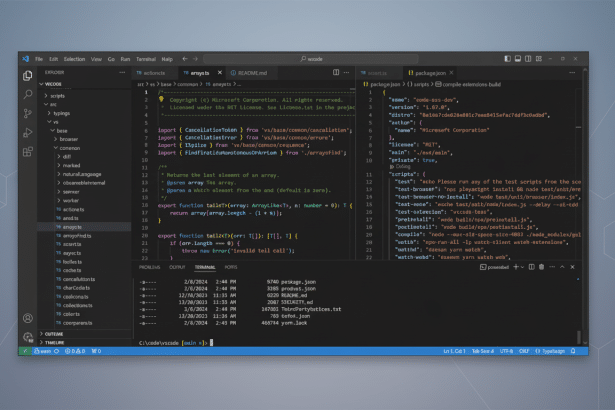Switch to the Problems panel tab
The width and height of the screenshot is (615, 410).
(x=149, y=267)
